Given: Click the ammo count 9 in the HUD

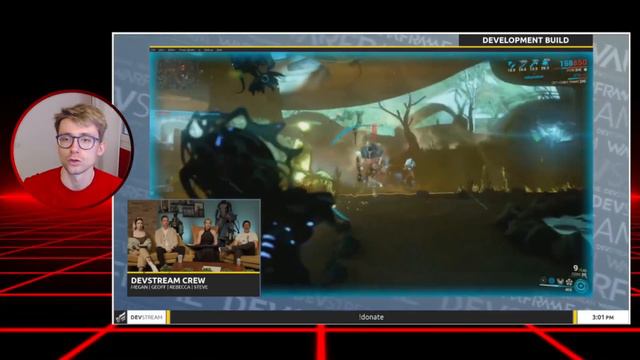Looking at the screenshot, I should [576, 268].
